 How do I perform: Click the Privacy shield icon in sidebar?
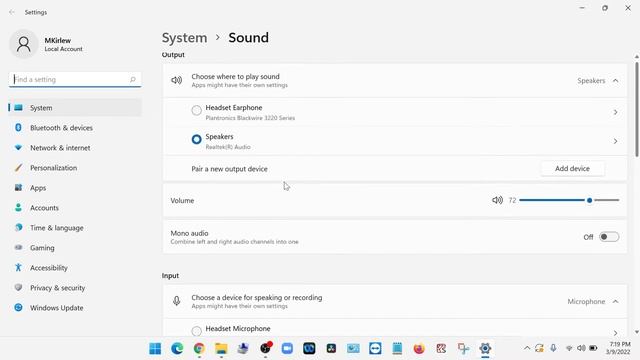[18, 288]
